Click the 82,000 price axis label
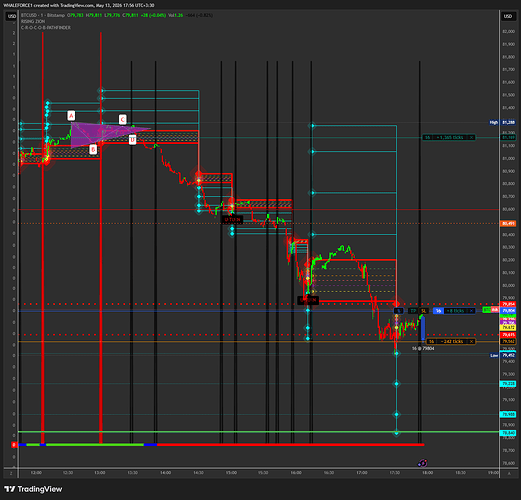The image size is (521, 500). [508, 31]
